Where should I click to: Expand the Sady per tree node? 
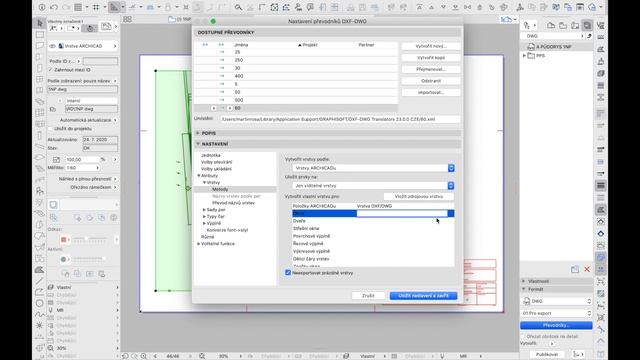[204, 210]
